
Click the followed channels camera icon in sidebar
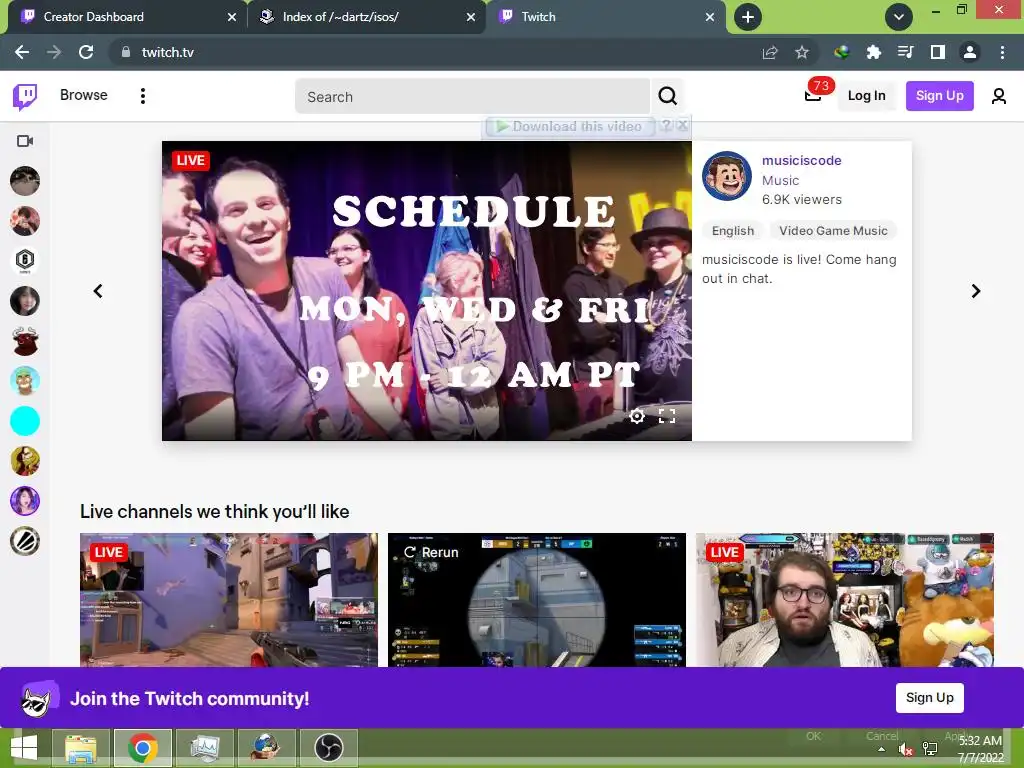(25, 141)
